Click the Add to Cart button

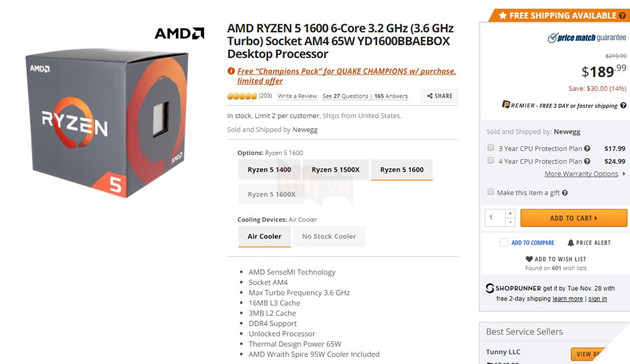click(573, 218)
